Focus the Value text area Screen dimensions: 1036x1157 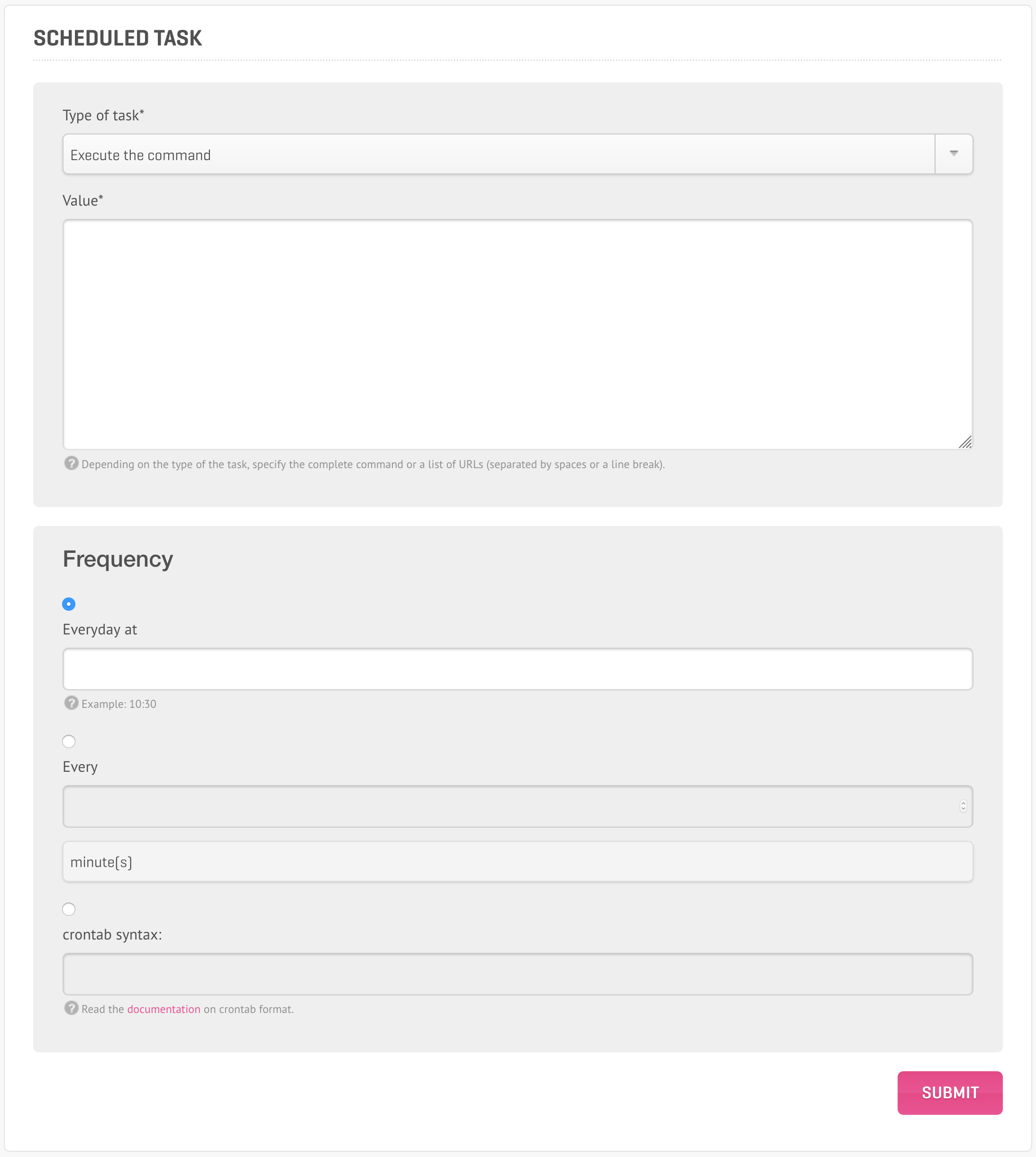(518, 334)
